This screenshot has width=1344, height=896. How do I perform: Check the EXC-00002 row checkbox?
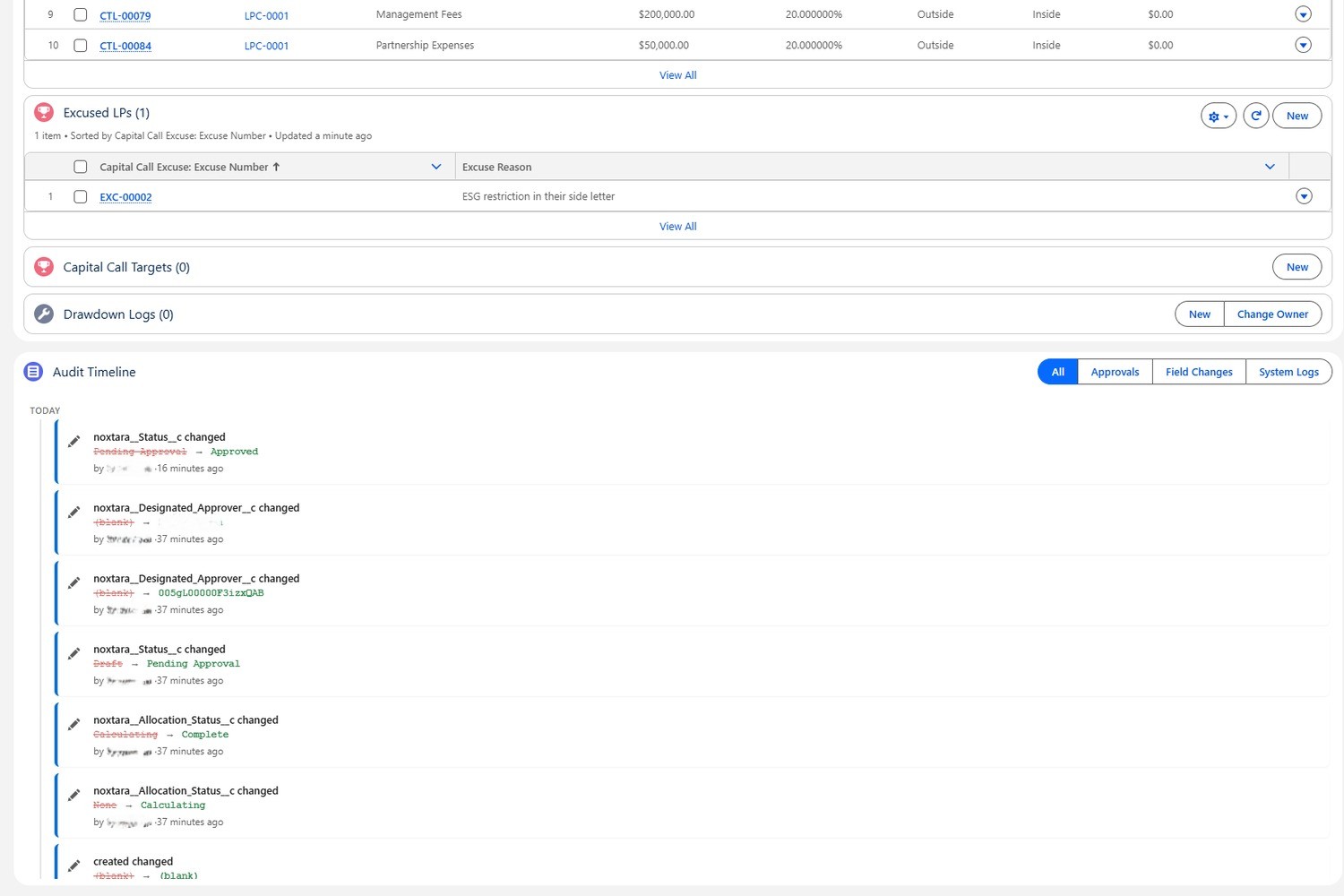(81, 197)
